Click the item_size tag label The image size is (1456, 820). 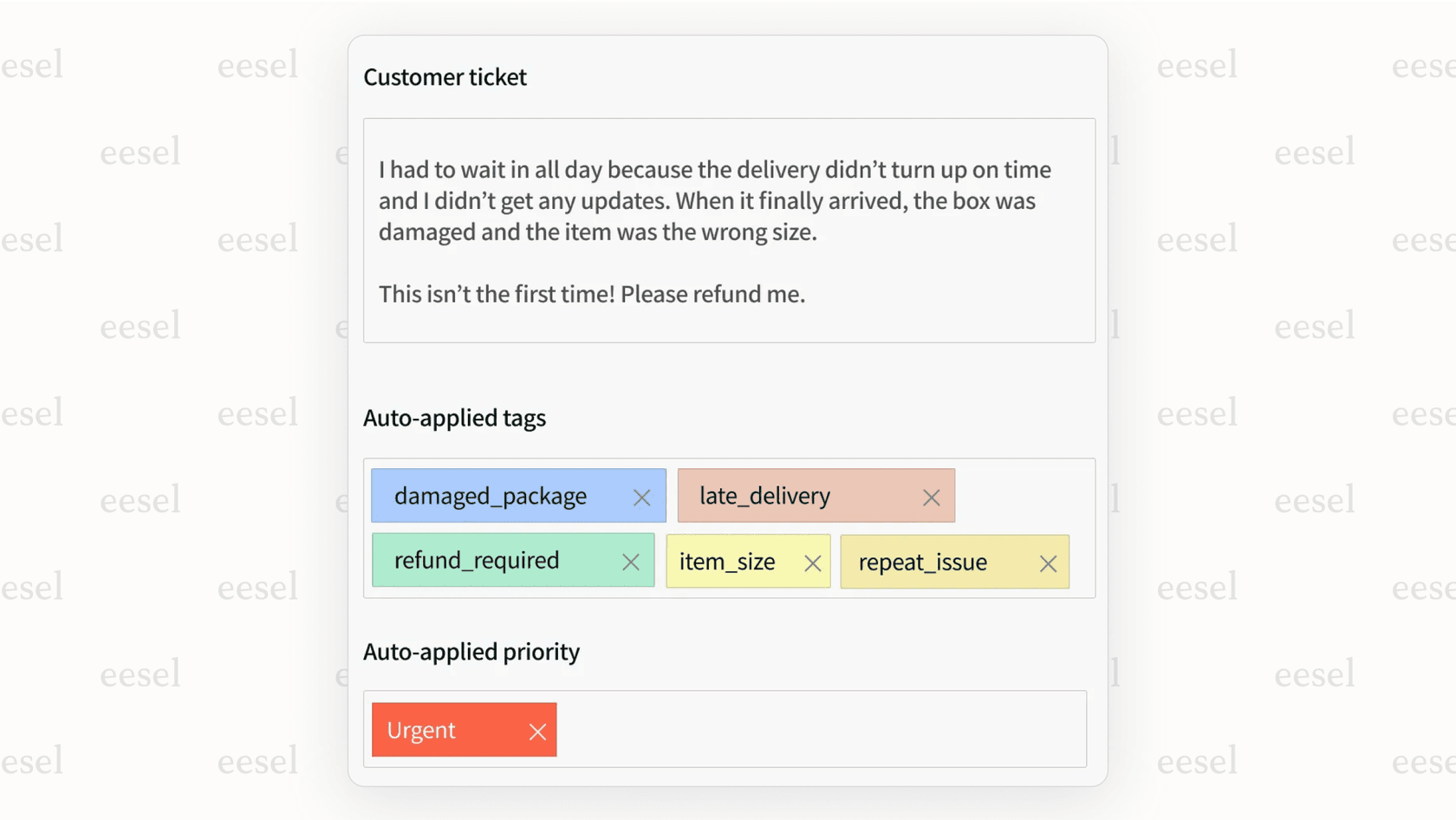coord(726,562)
